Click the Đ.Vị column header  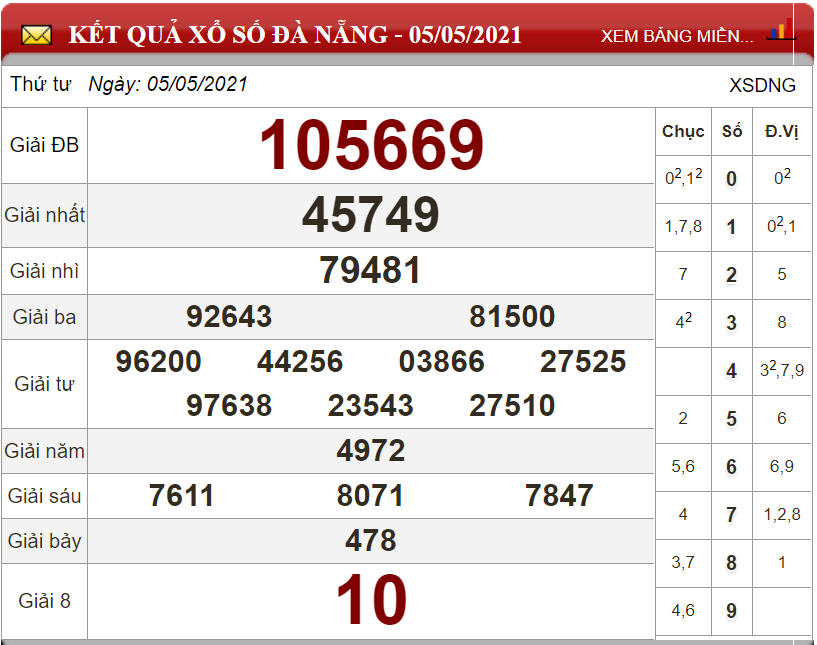pyautogui.click(x=781, y=131)
